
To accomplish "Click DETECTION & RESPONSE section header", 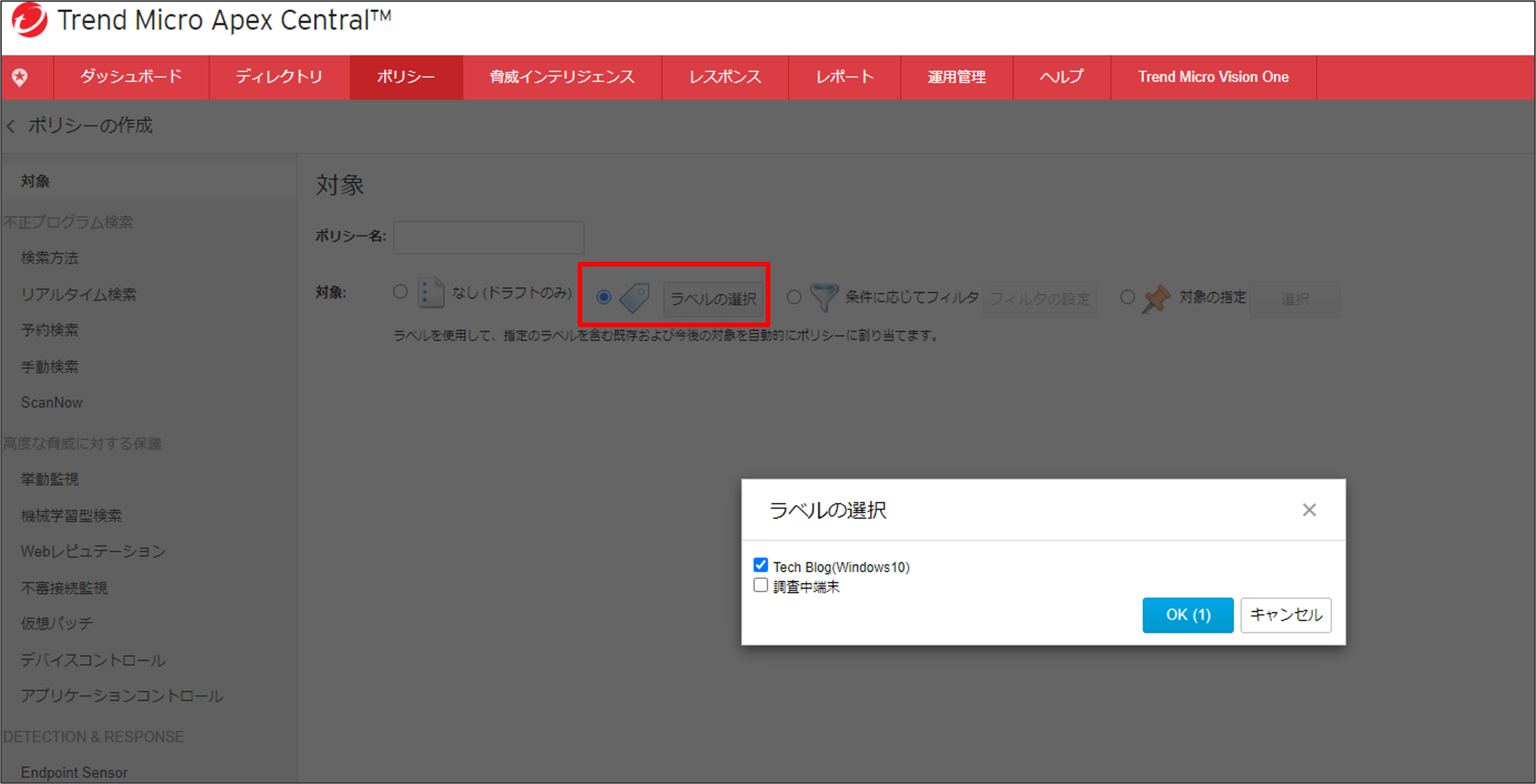I will [x=93, y=737].
